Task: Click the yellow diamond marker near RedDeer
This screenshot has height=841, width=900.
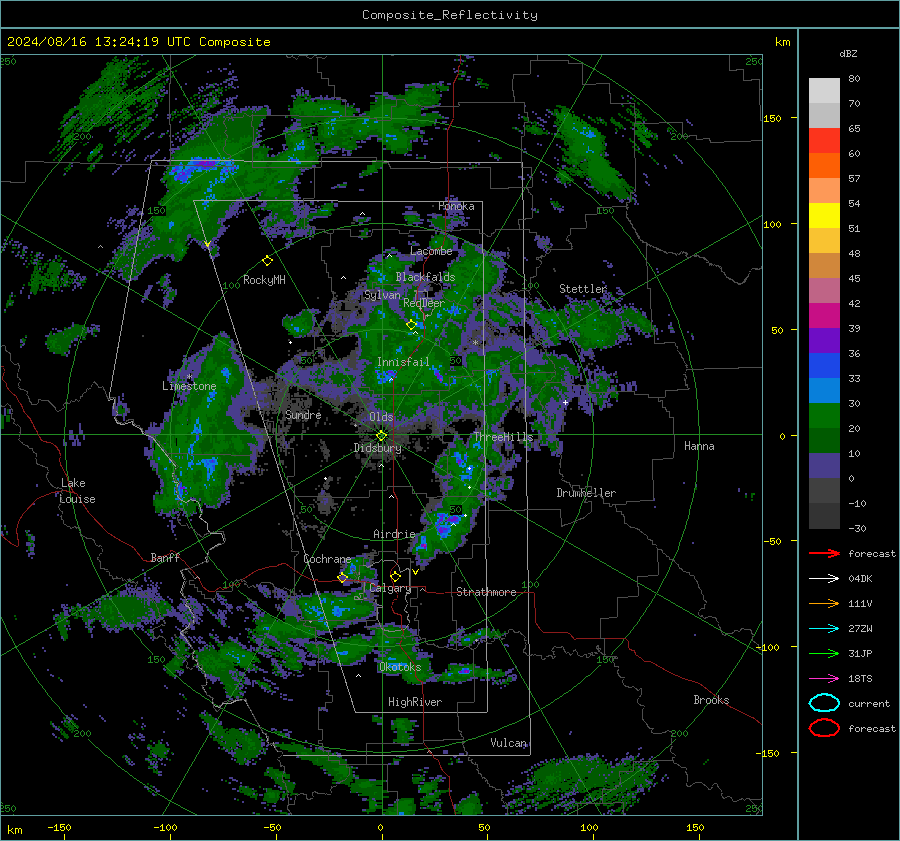Action: [x=411, y=325]
